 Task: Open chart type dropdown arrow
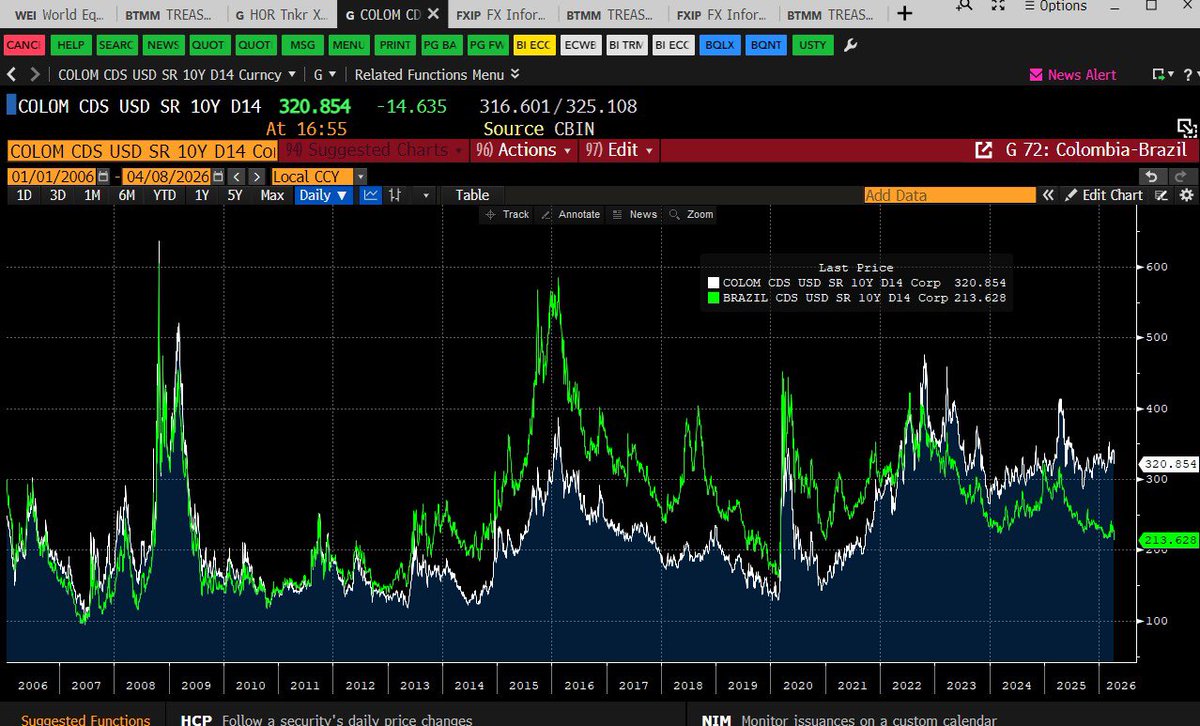427,195
